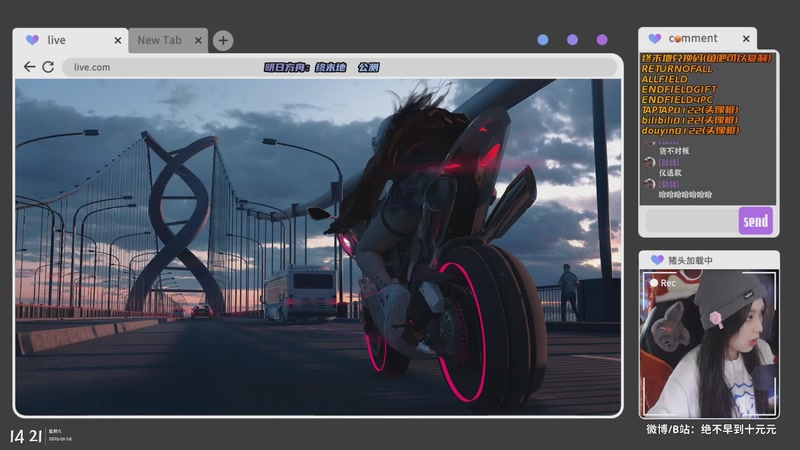Click the 猪头加载中 panel title
This screenshot has height=450, width=800.
pos(690,260)
